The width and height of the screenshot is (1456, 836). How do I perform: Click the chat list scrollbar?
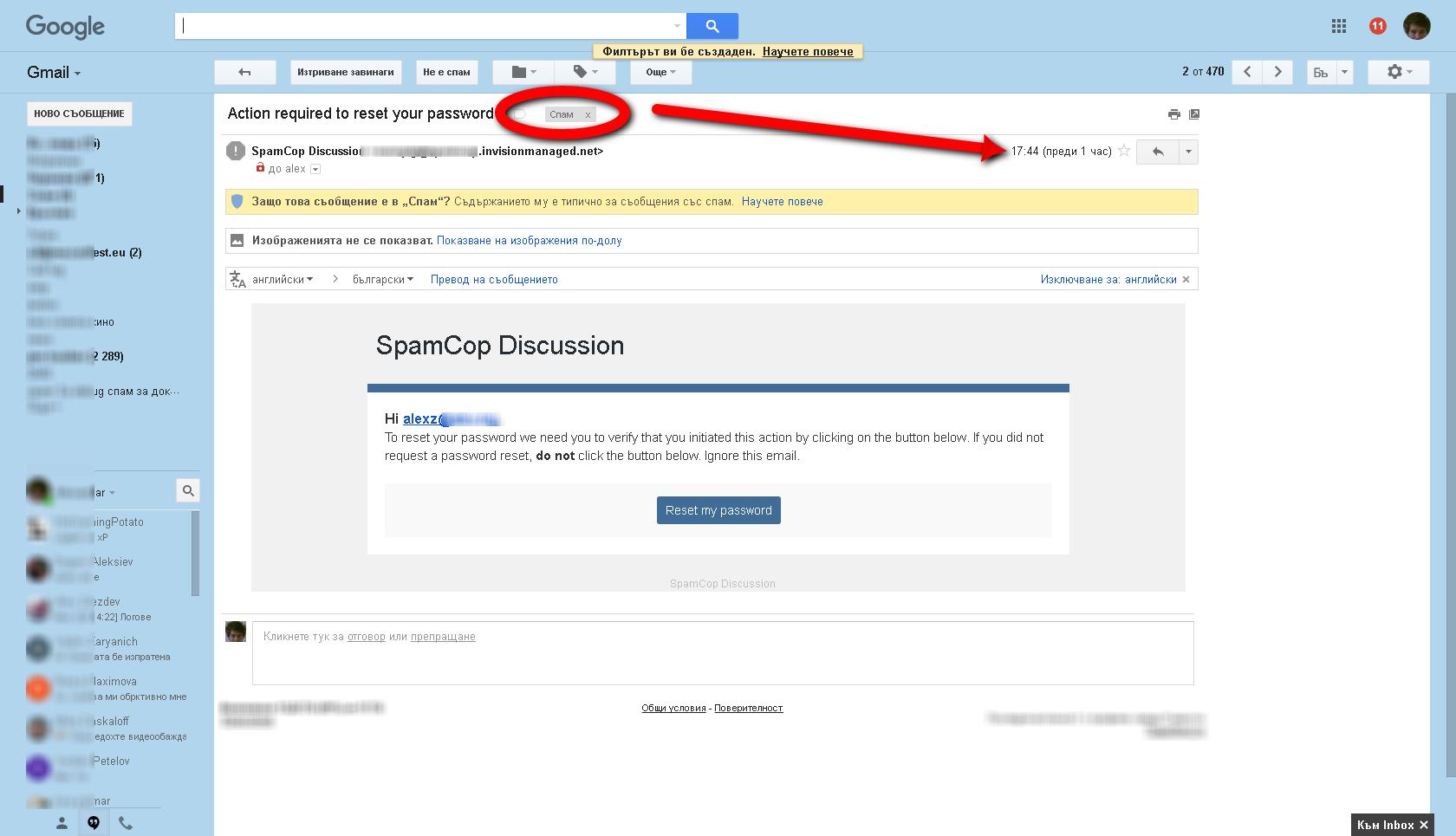coord(195,553)
